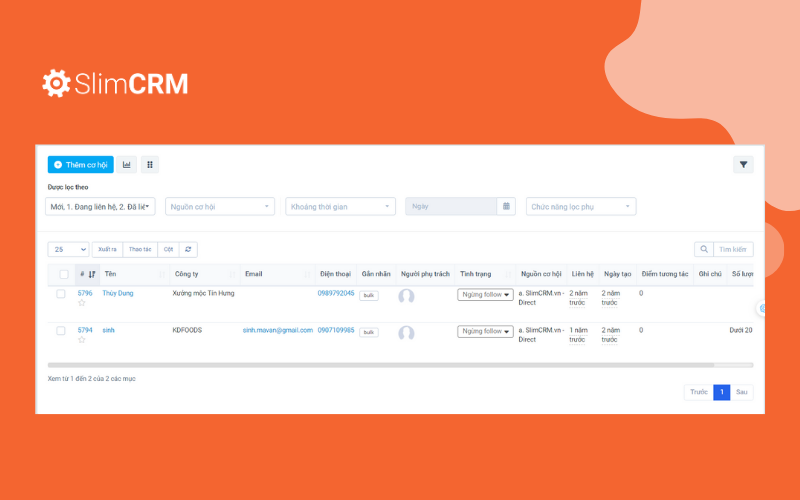Click the Ngày tạo column header
This screenshot has width=800, height=500.
pyautogui.click(x=617, y=274)
